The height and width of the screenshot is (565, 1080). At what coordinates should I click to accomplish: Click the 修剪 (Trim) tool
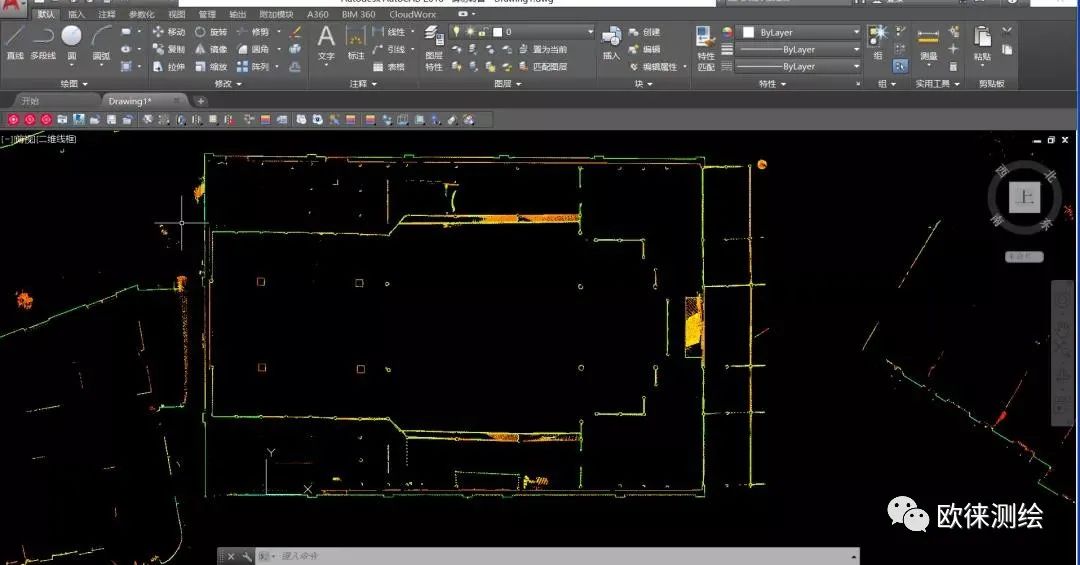pyautogui.click(x=253, y=32)
